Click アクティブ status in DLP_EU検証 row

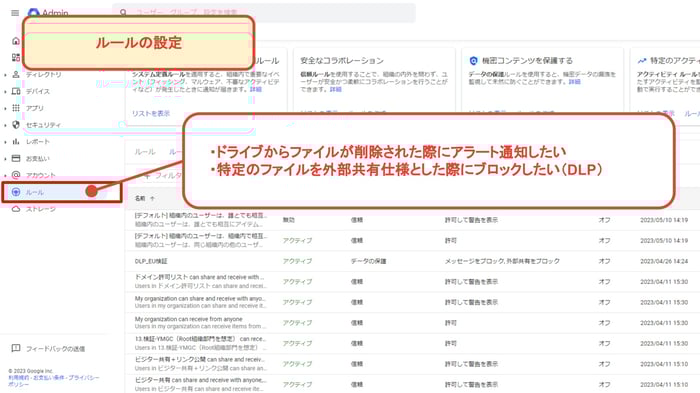coord(297,261)
